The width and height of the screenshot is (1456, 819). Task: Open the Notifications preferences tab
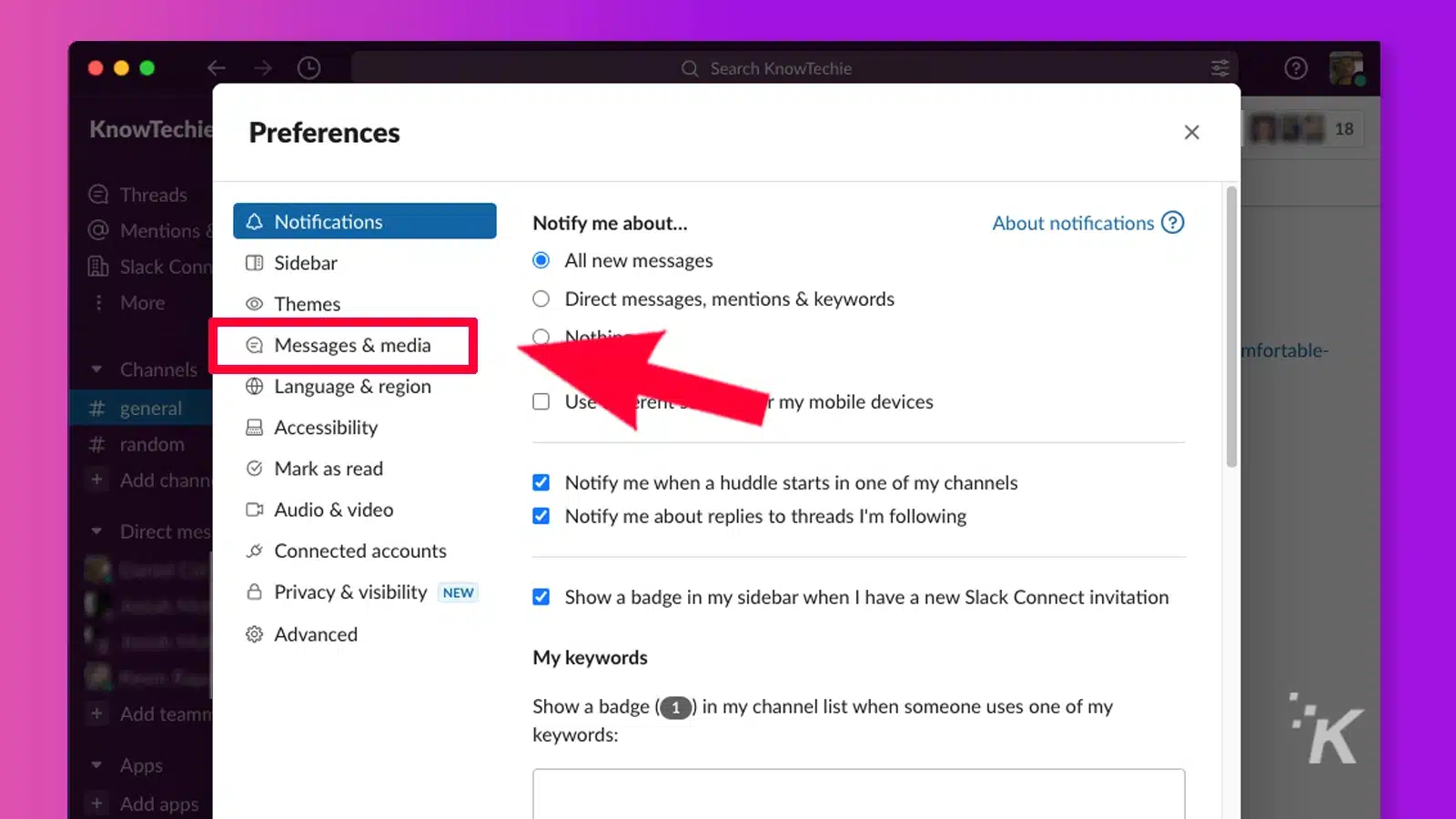[364, 221]
